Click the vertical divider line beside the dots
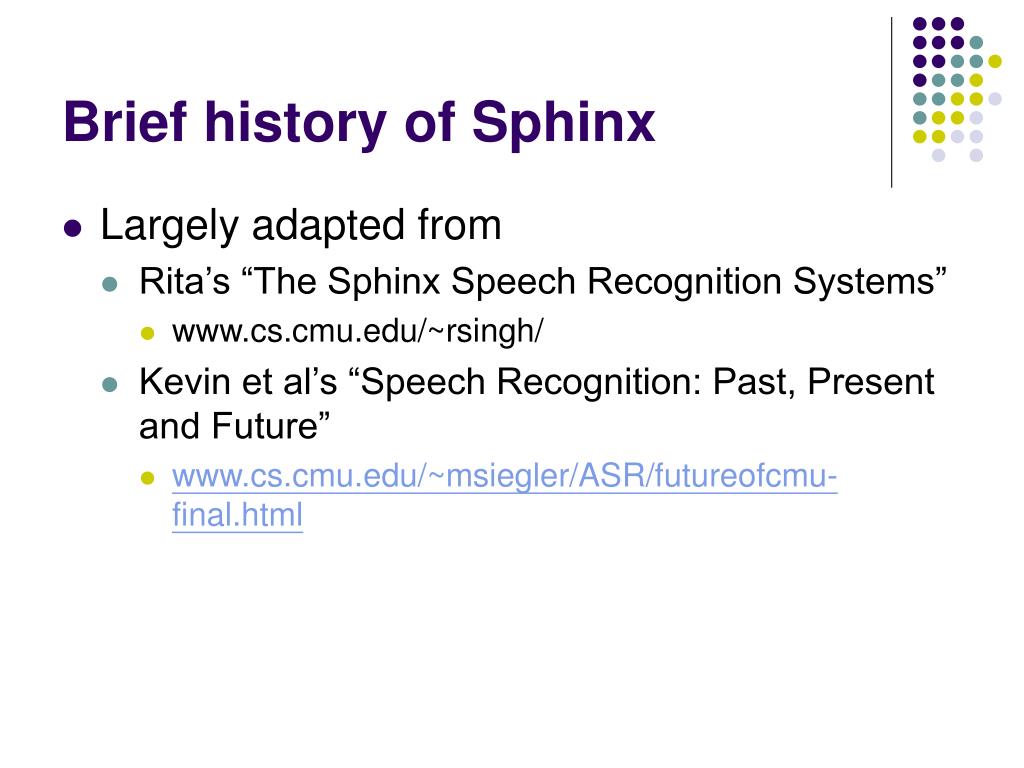Image resolution: width=1024 pixels, height=768 pixels. click(891, 103)
